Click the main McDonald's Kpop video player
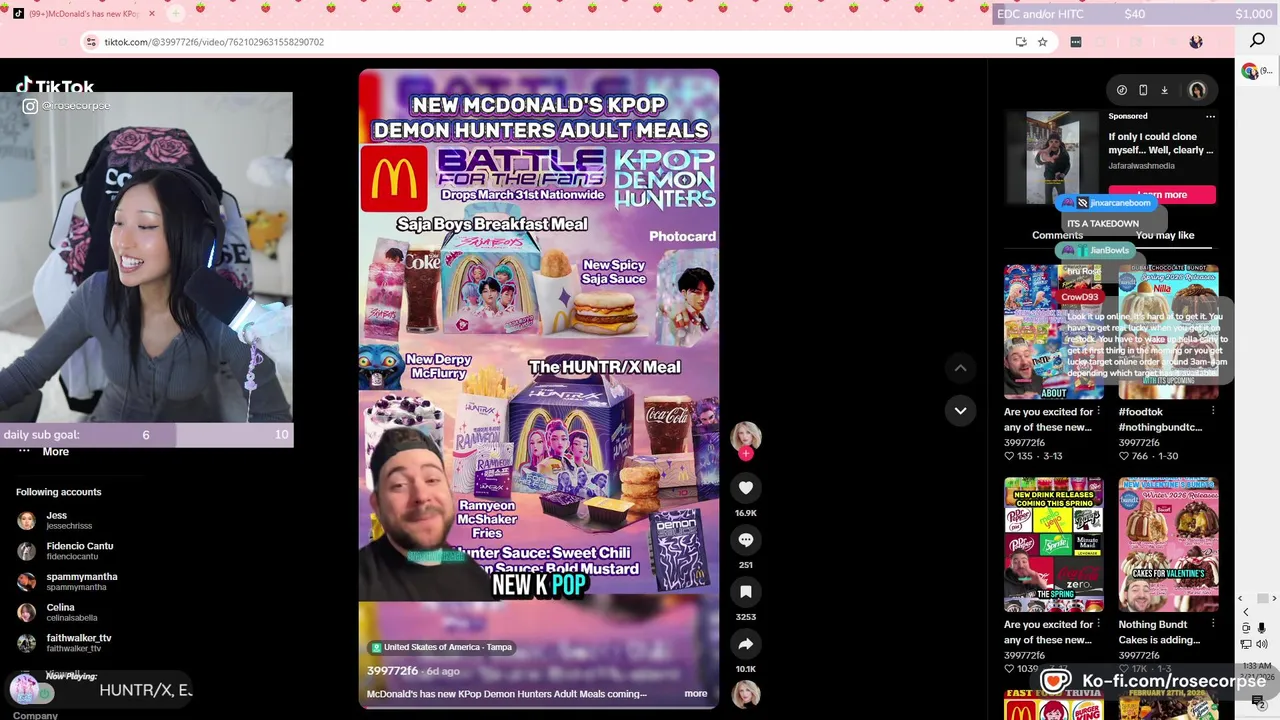1280x720 pixels. (x=539, y=389)
